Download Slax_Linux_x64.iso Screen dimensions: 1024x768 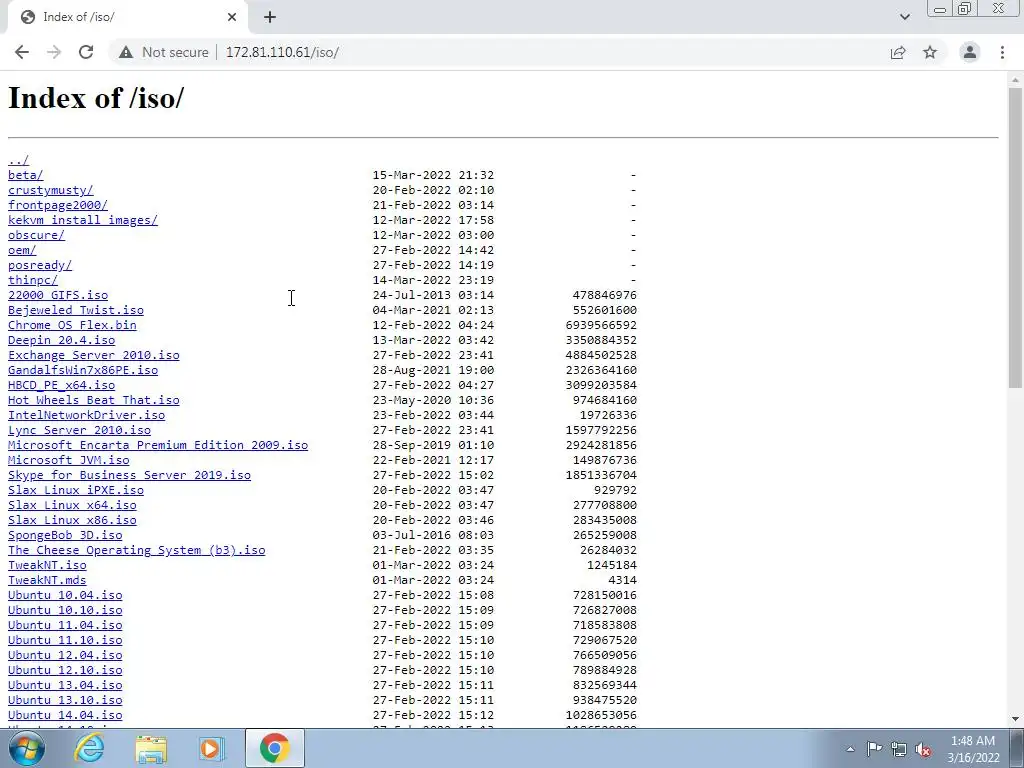[72, 505]
